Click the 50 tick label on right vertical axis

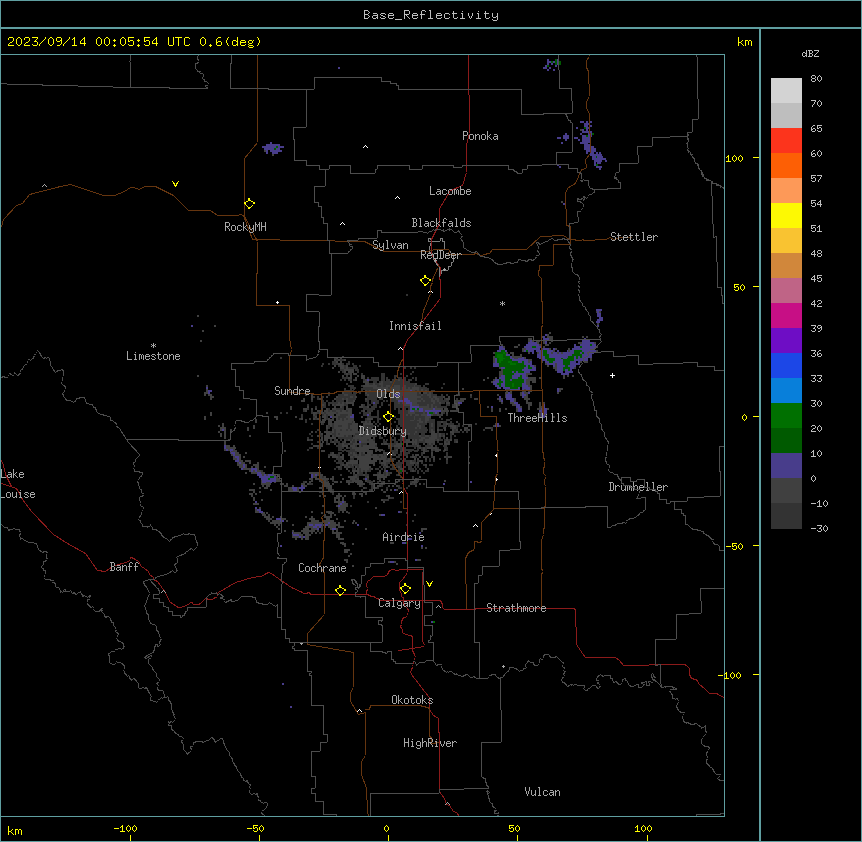739,287
